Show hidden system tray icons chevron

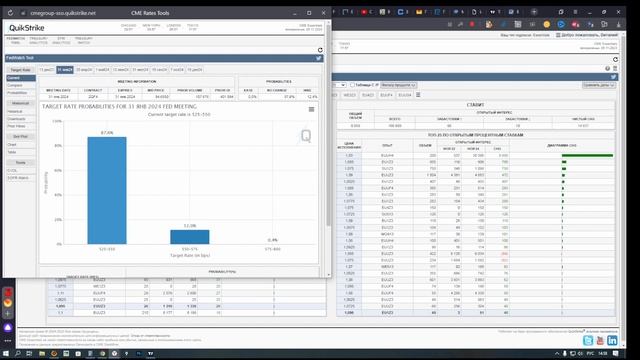557,353
